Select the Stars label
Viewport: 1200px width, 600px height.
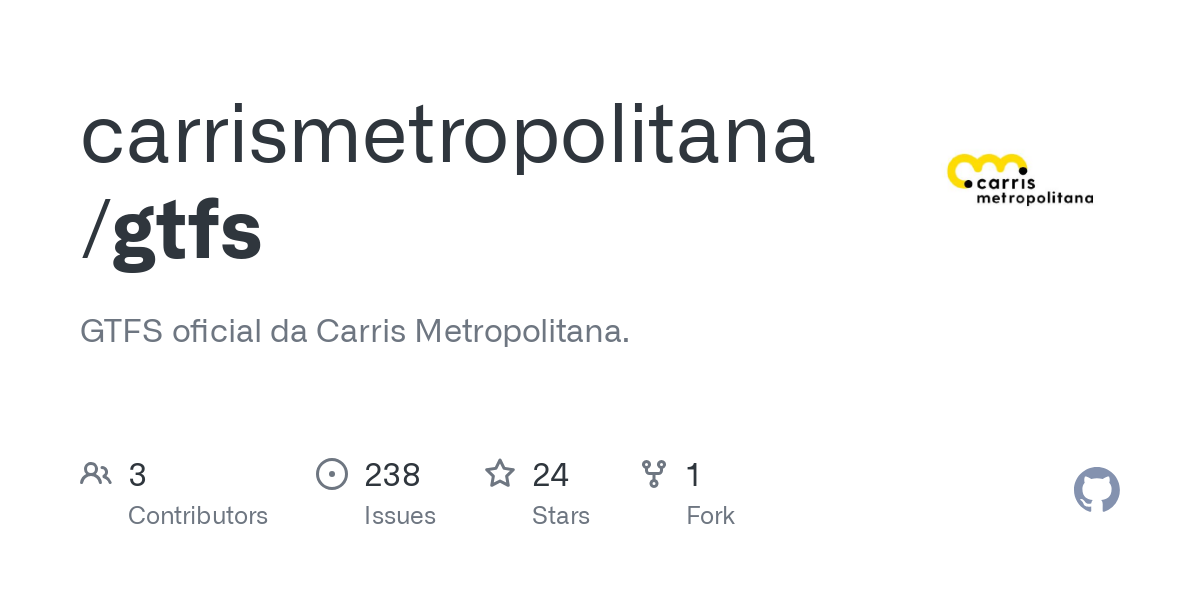pos(561,516)
